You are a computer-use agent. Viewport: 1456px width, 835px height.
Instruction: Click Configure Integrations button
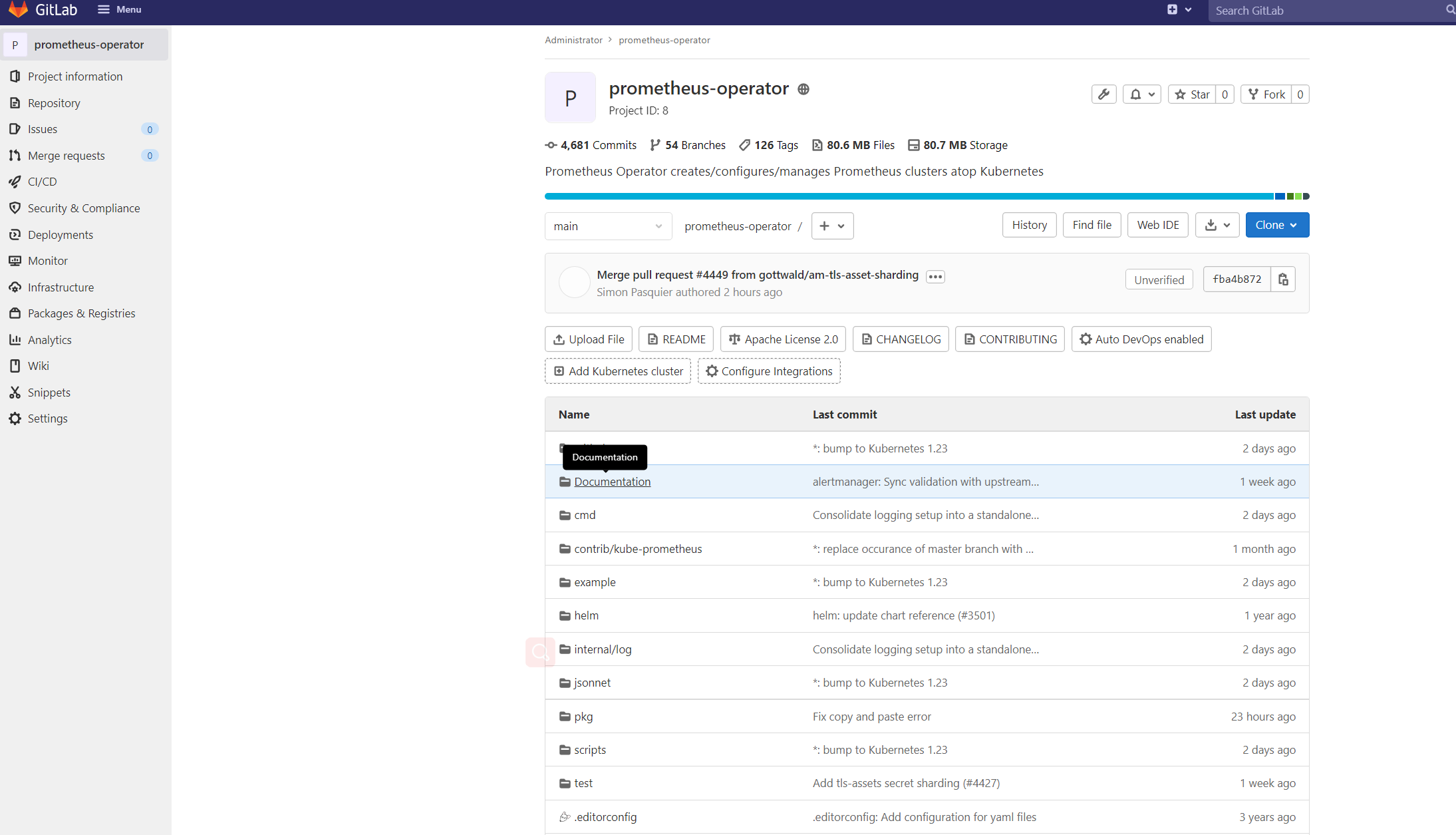click(769, 371)
